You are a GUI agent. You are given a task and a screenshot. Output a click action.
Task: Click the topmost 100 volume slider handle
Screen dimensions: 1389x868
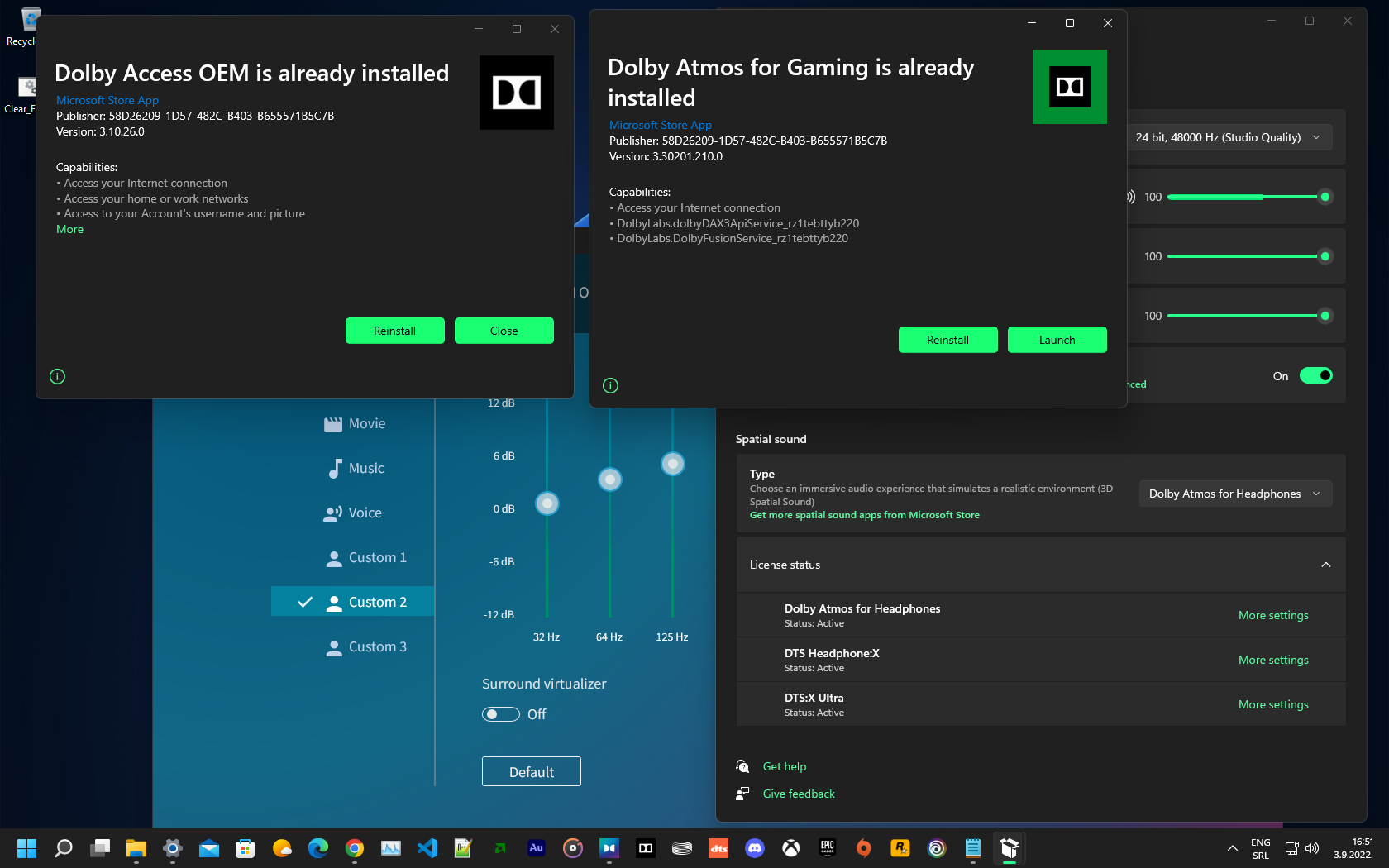1325,197
